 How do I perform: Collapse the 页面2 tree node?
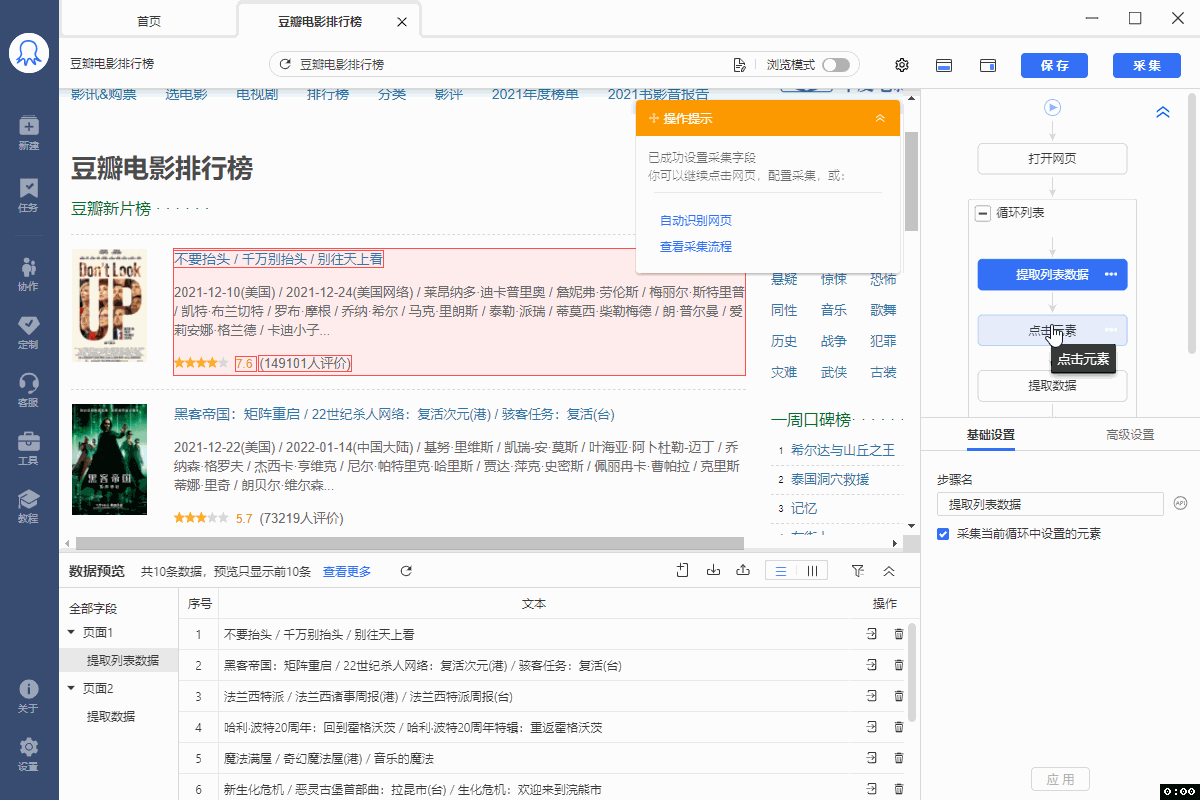(71, 688)
